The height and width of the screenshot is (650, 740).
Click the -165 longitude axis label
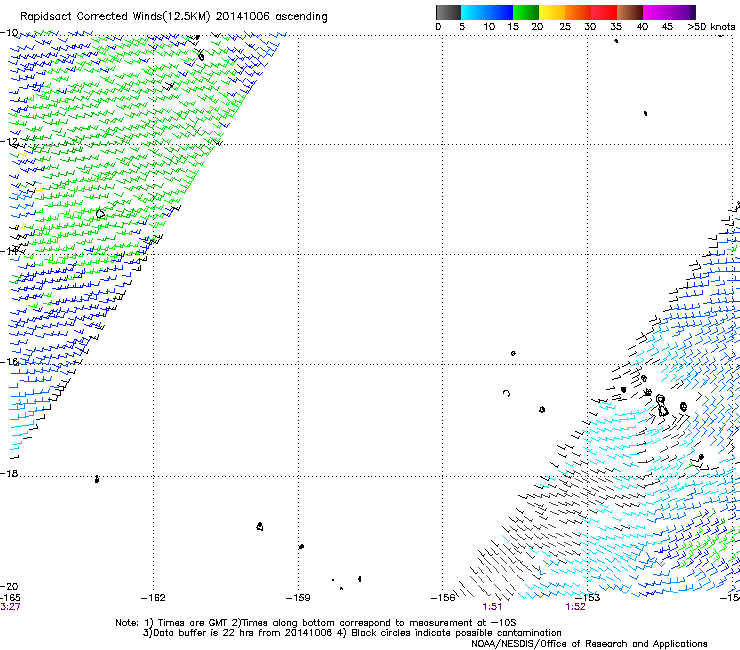(10, 598)
